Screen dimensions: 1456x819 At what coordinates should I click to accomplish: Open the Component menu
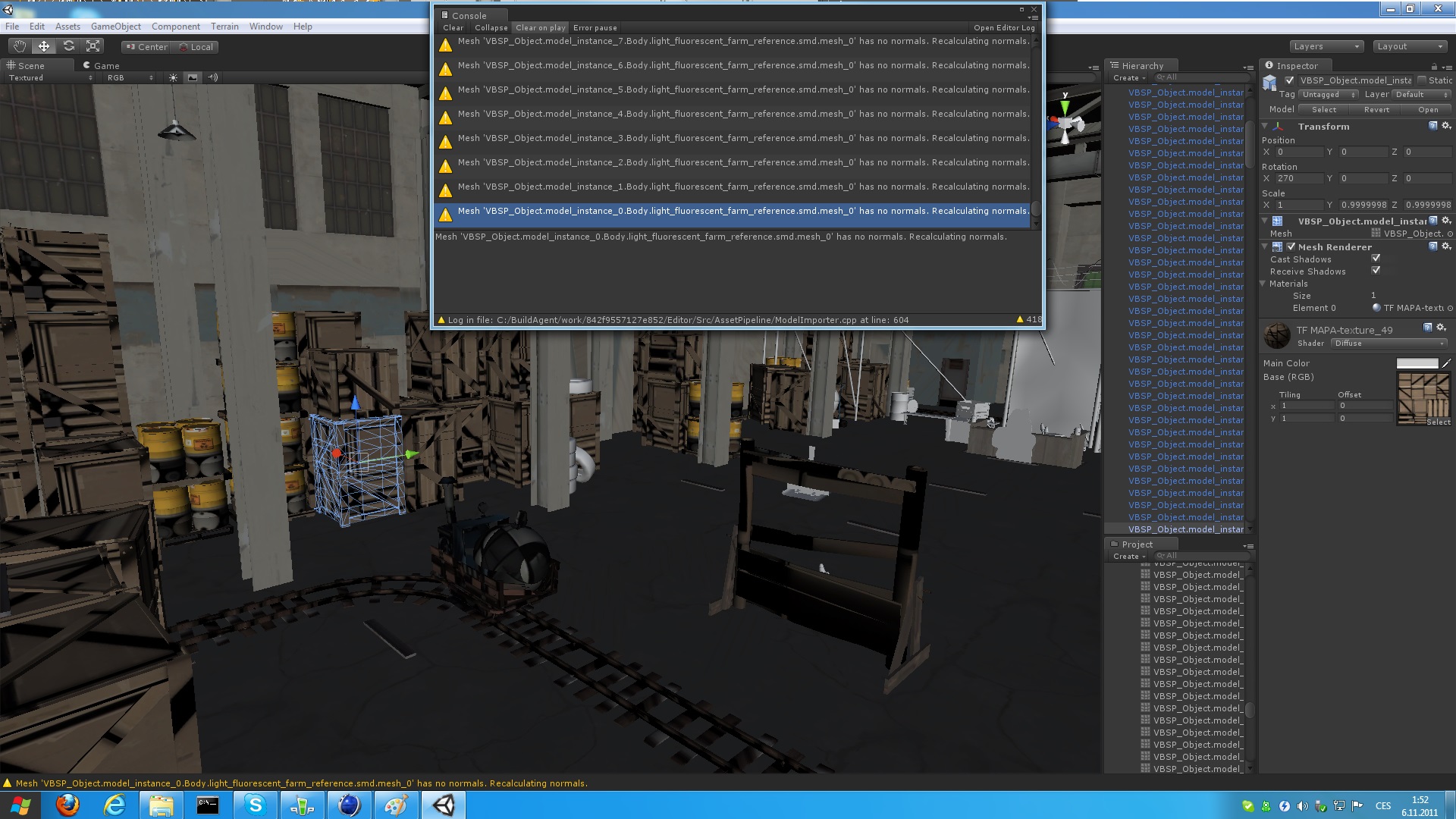pos(176,27)
